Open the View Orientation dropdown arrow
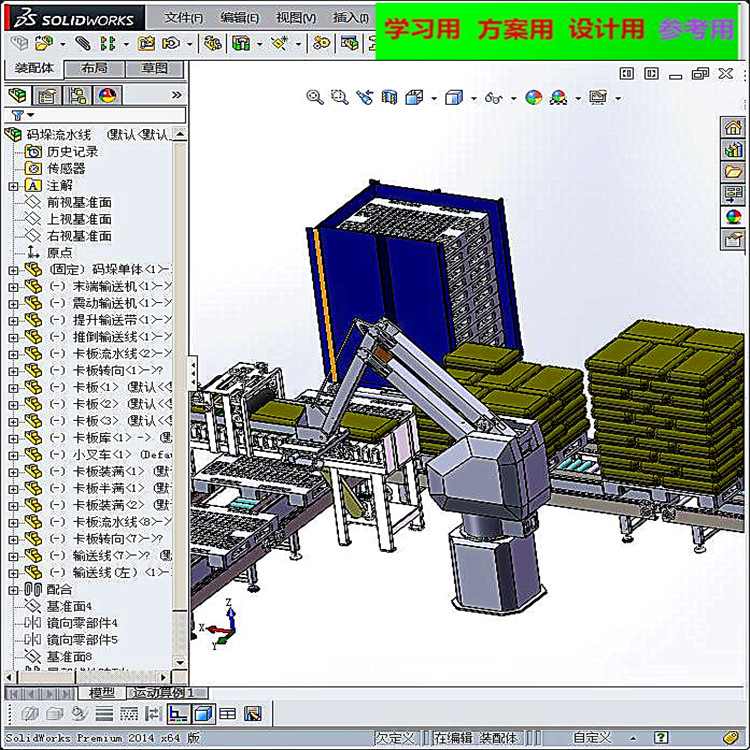 tap(434, 99)
